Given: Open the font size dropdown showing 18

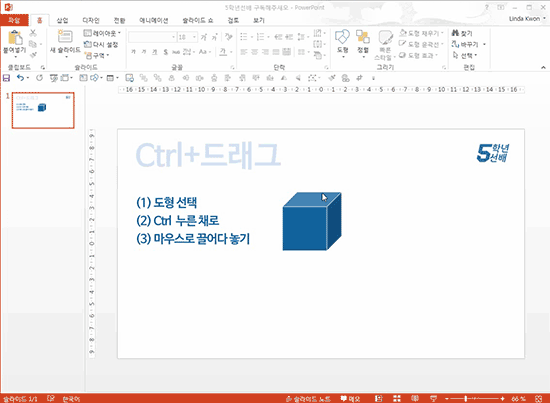Looking at the screenshot, I should click(187, 37).
